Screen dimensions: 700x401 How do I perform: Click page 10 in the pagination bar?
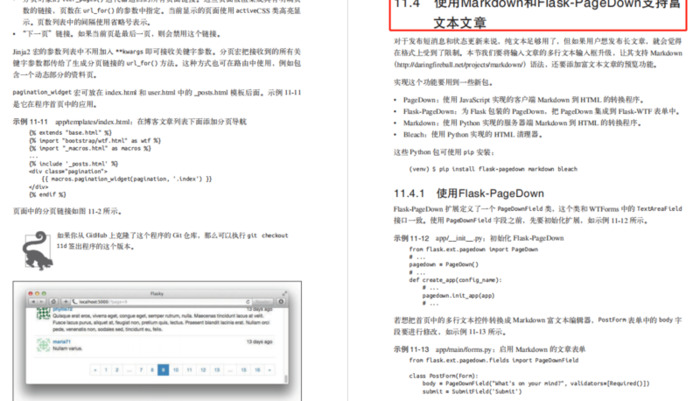point(176,370)
